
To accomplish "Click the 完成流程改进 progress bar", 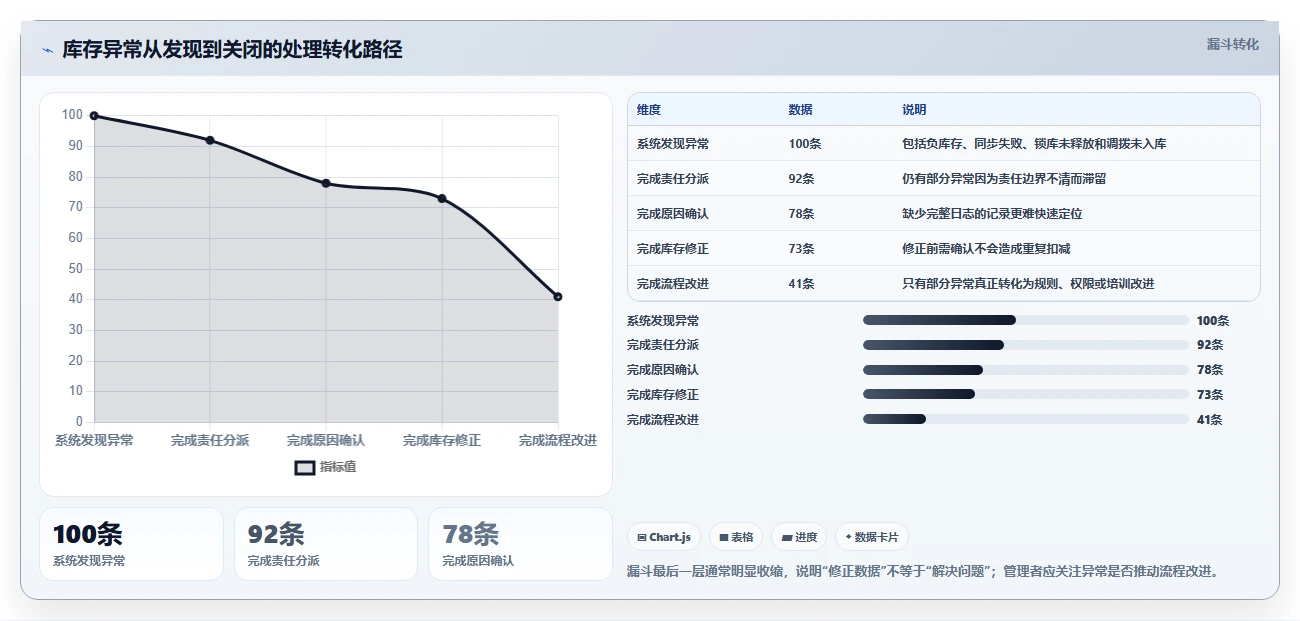I will click(1026, 420).
